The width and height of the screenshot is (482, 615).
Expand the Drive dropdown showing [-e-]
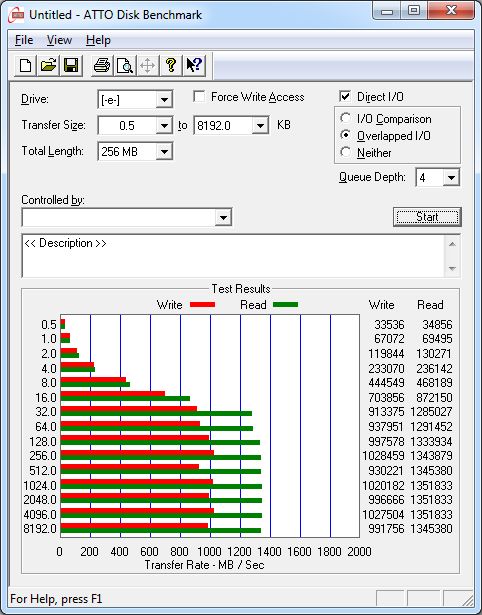(x=135, y=100)
